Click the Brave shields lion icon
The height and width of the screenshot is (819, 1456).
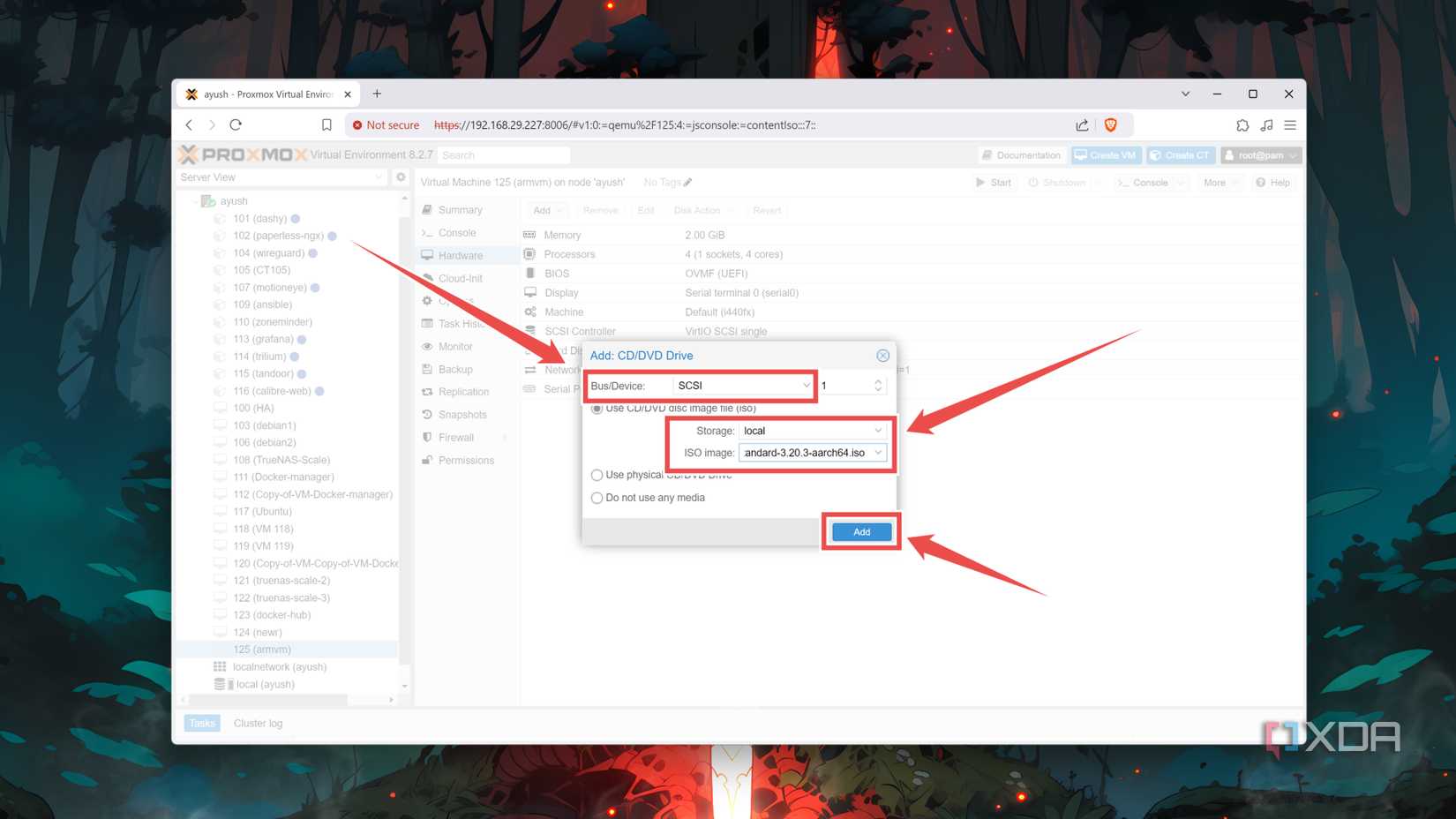pos(1111,125)
